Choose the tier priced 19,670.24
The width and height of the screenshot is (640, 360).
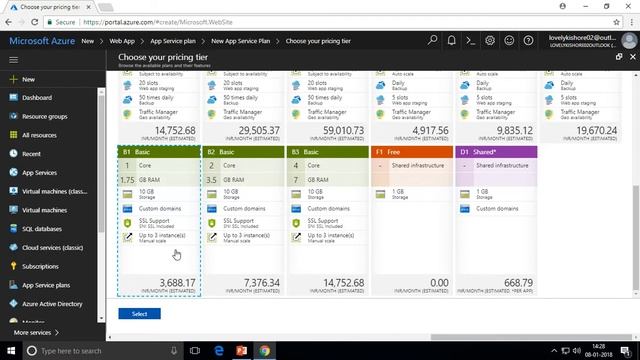click(580, 107)
